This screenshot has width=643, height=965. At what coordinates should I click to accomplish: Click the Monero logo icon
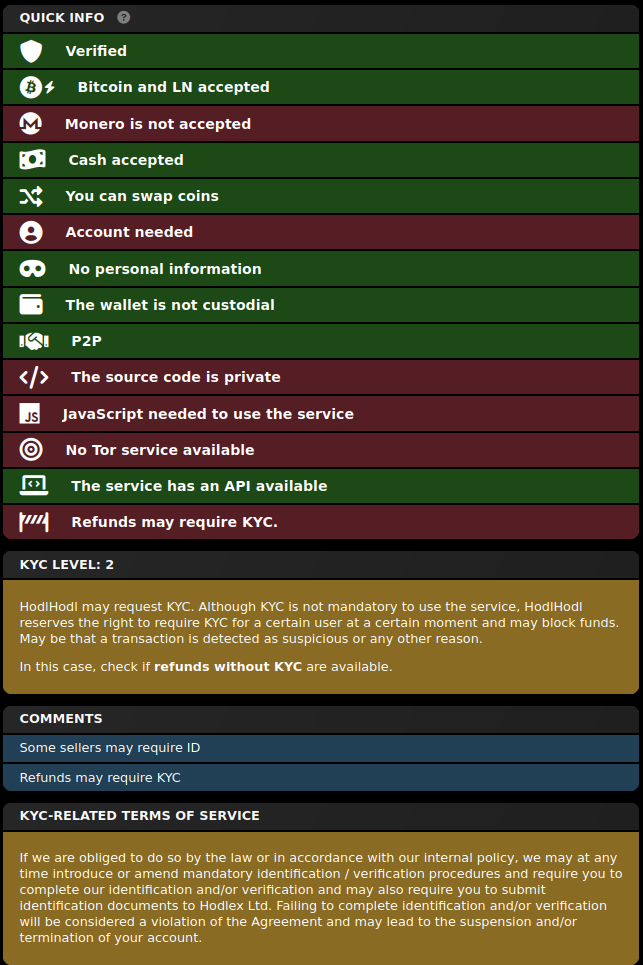31,124
